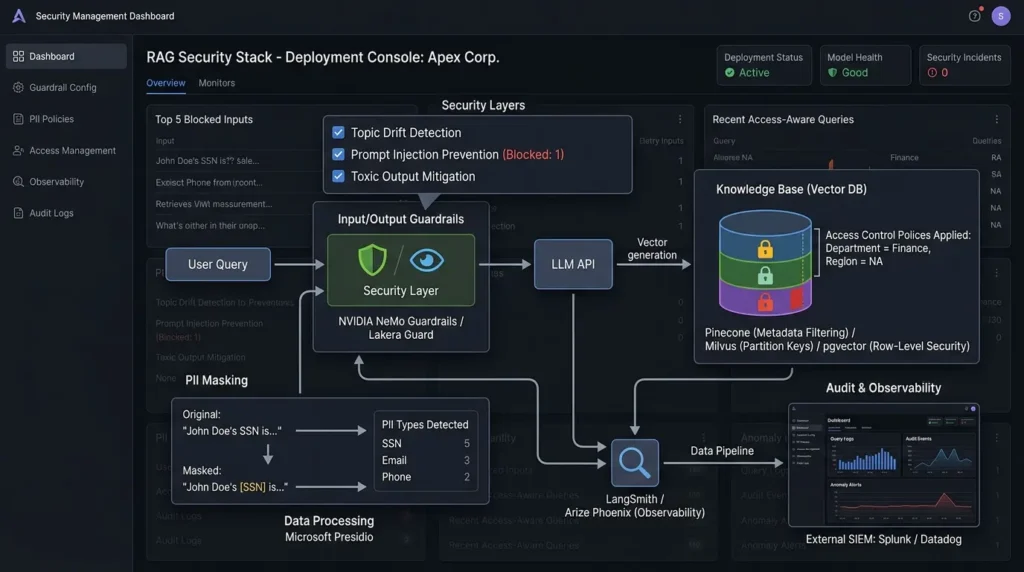Select blocked input "John Doe's SSN is" row

[x=207, y=161]
